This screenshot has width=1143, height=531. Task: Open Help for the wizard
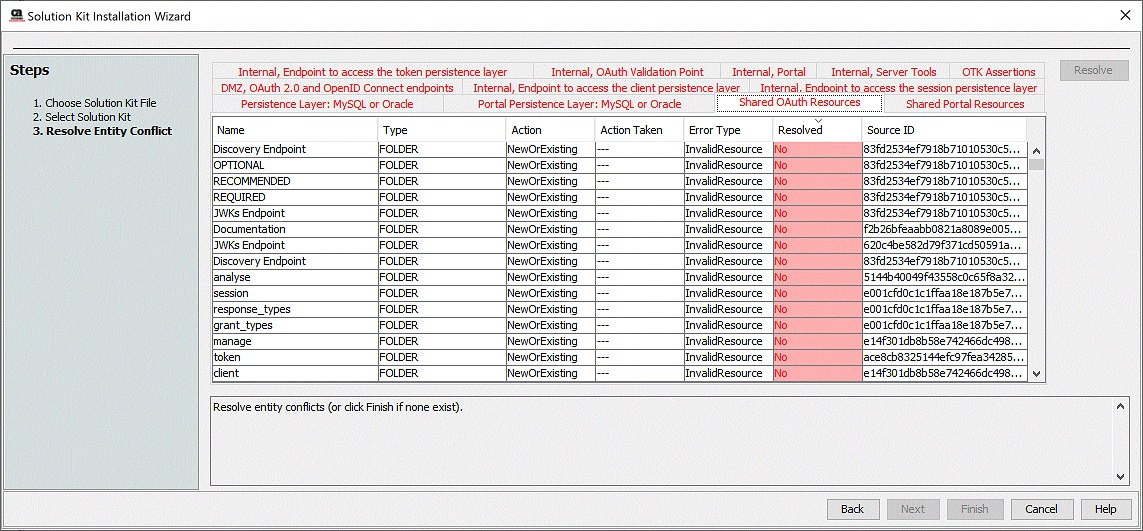(1105, 509)
